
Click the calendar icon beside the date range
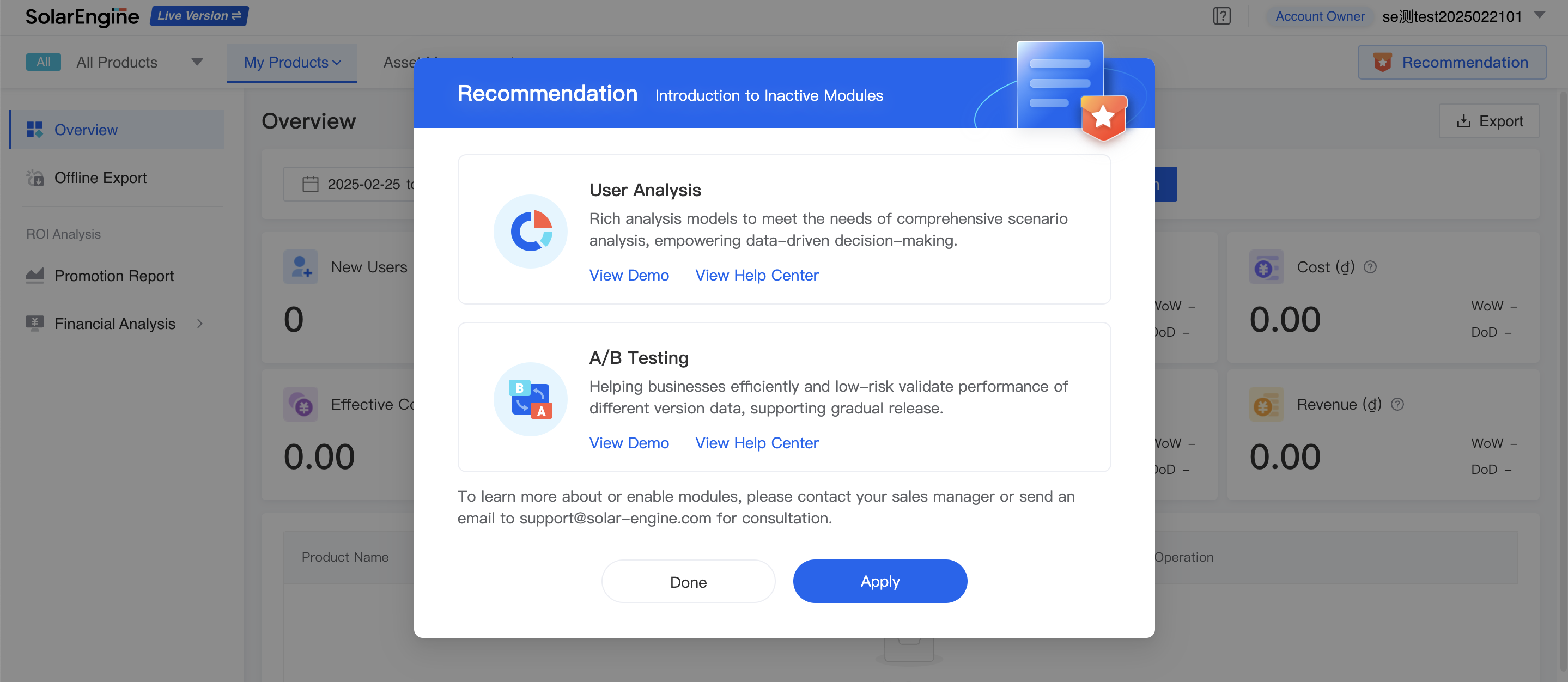(x=311, y=184)
